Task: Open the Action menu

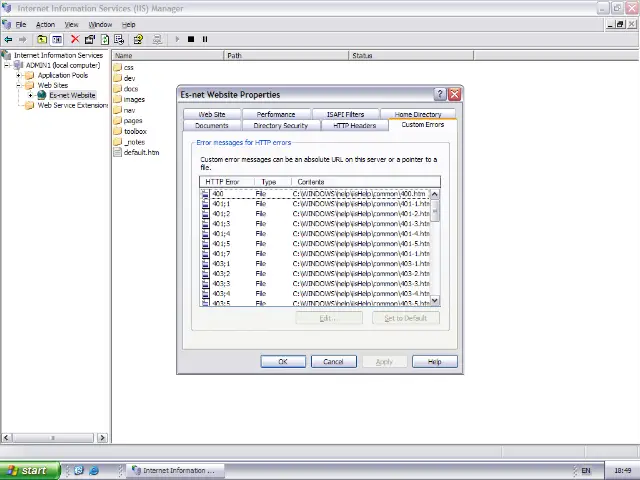Action: coord(45,24)
